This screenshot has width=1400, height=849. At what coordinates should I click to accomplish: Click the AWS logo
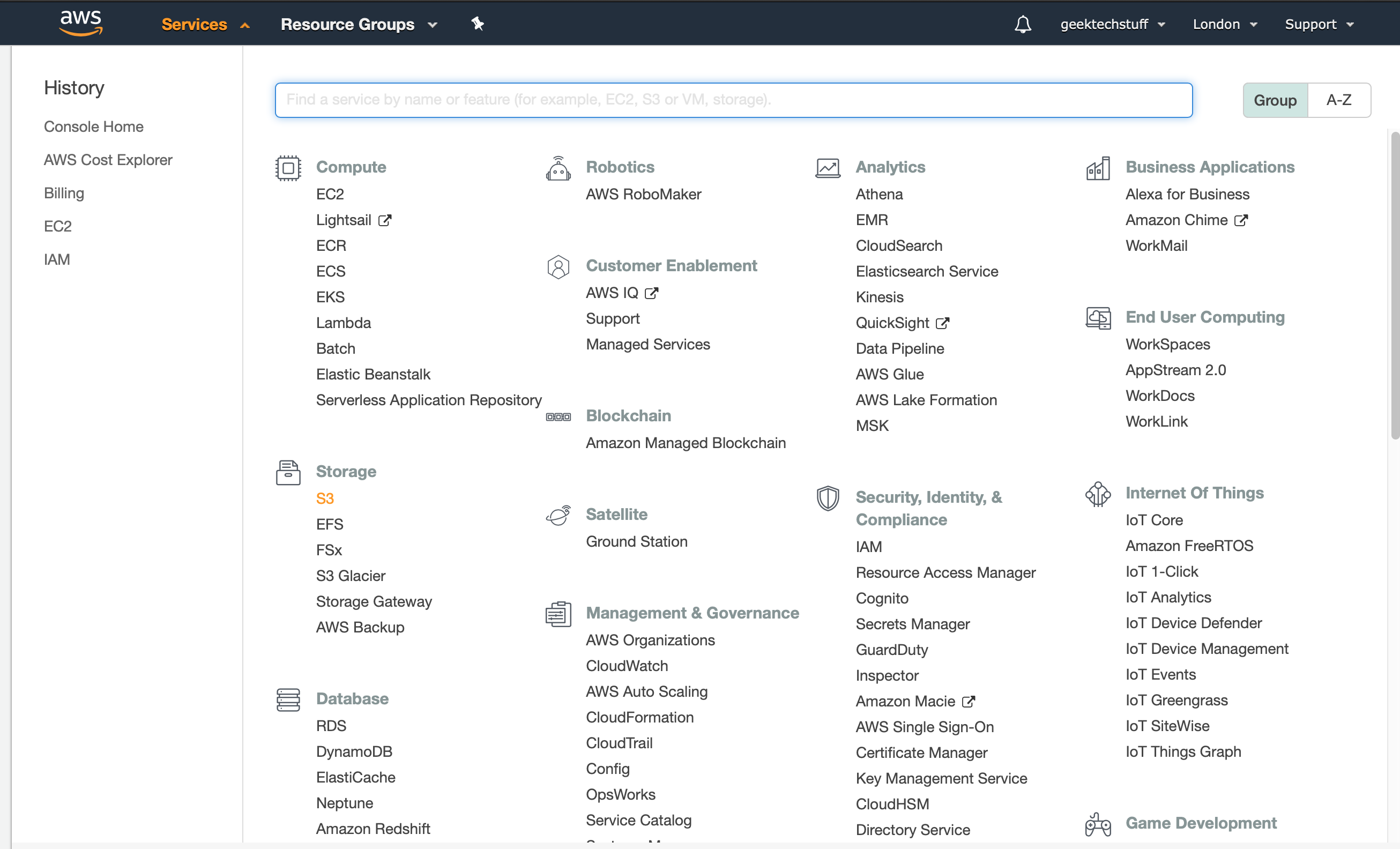tap(81, 23)
